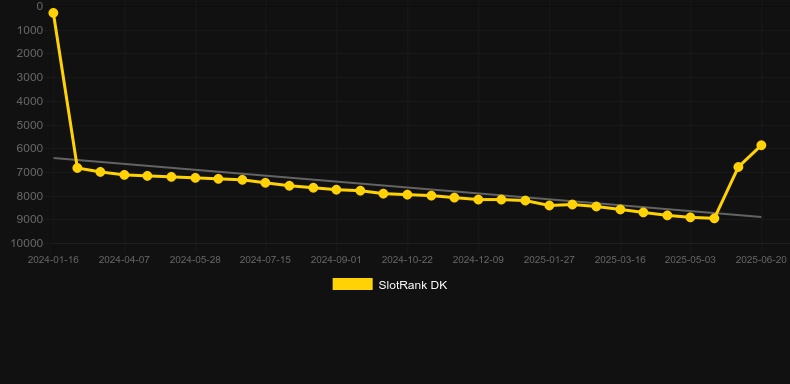Screen dimensions: 790x384
Task: Click the 2025-01-27 x-axis date label
Action: [x=549, y=260]
